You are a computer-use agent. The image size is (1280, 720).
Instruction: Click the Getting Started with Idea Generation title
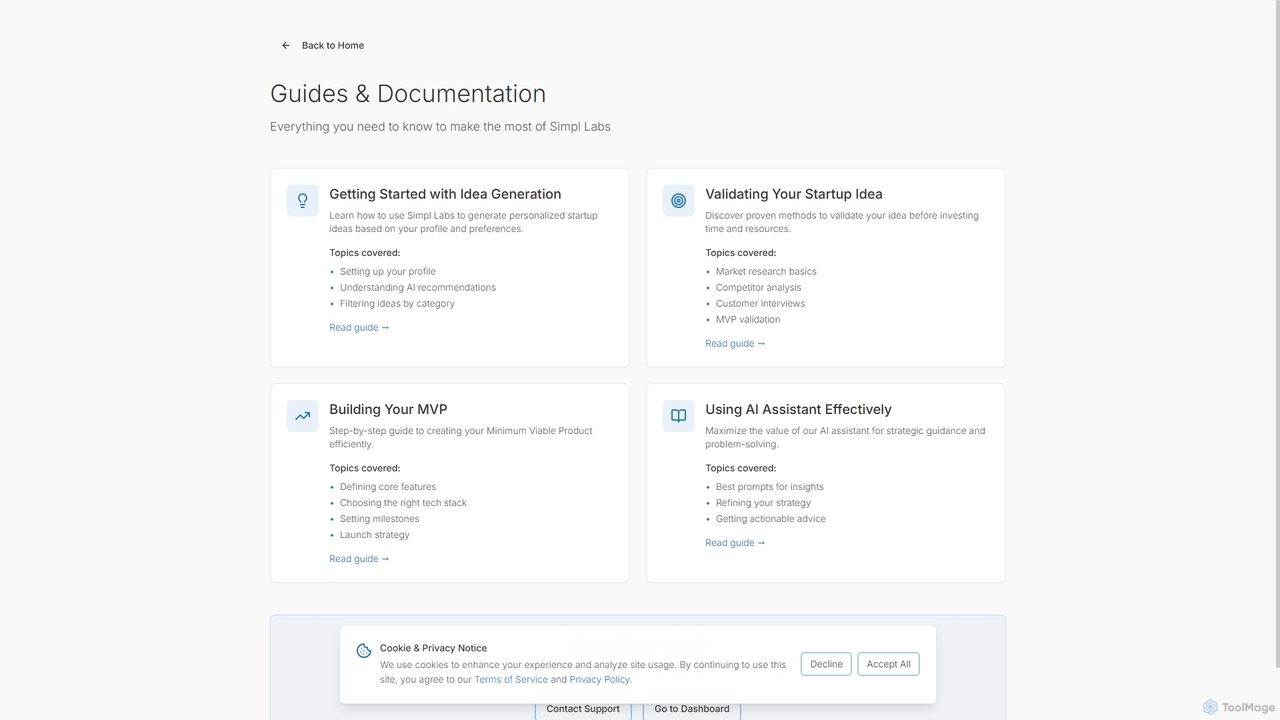pyautogui.click(x=445, y=194)
